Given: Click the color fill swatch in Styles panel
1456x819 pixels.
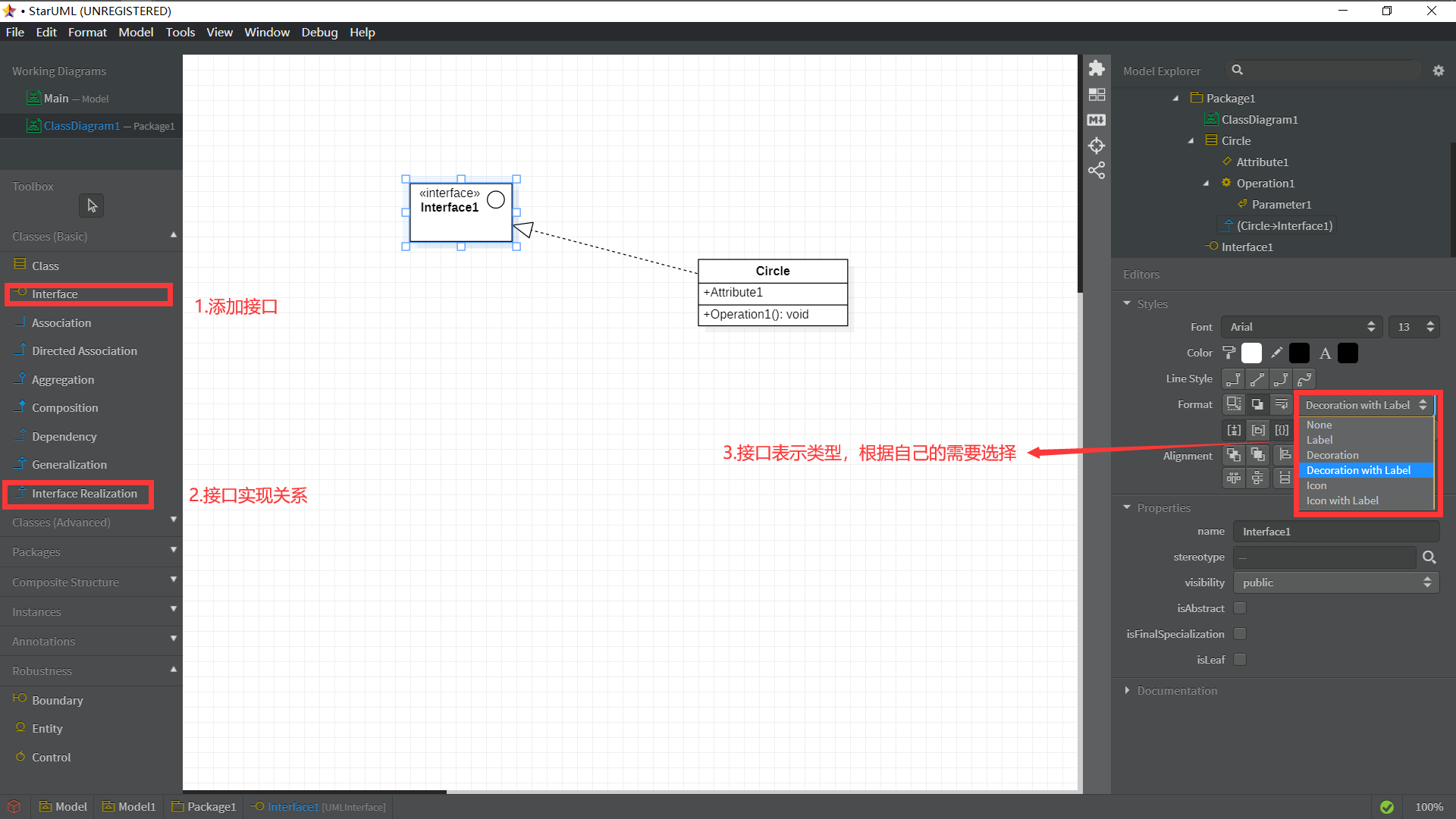Looking at the screenshot, I should point(1251,353).
